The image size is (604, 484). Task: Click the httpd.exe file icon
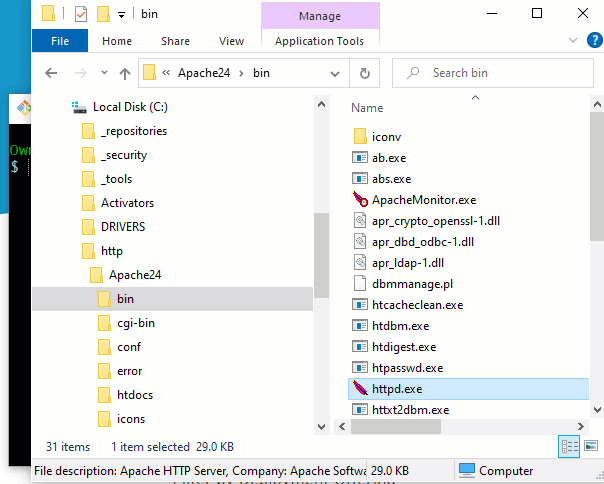pos(361,389)
